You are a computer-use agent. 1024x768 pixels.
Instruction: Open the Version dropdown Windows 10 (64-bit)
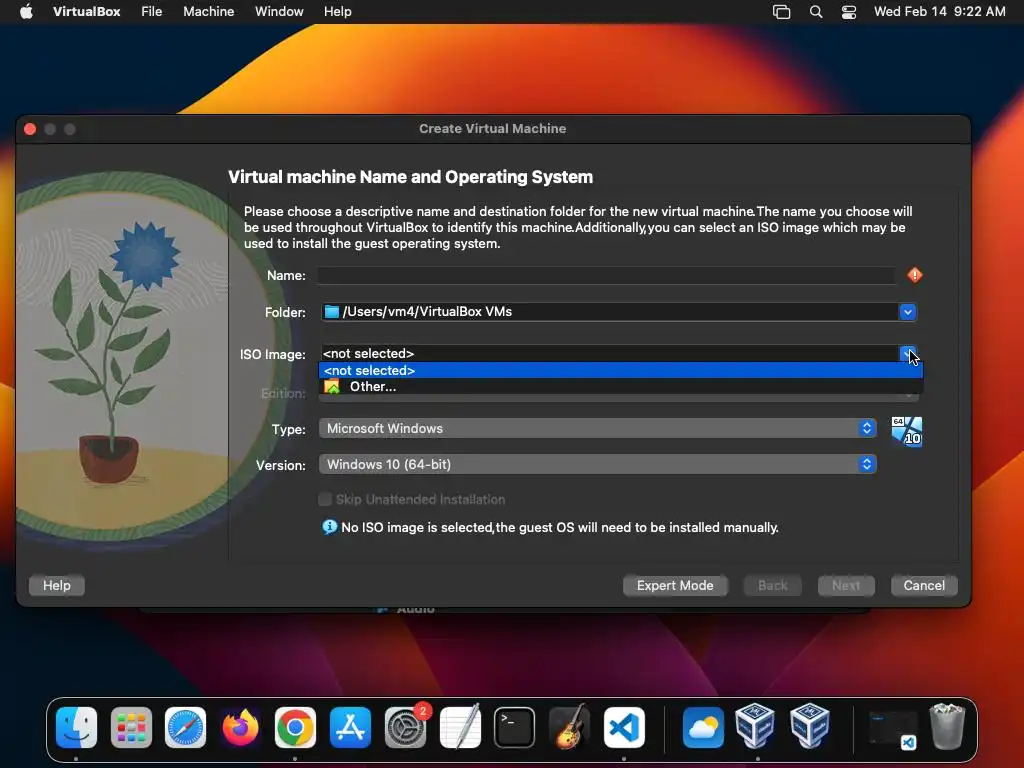tap(597, 464)
